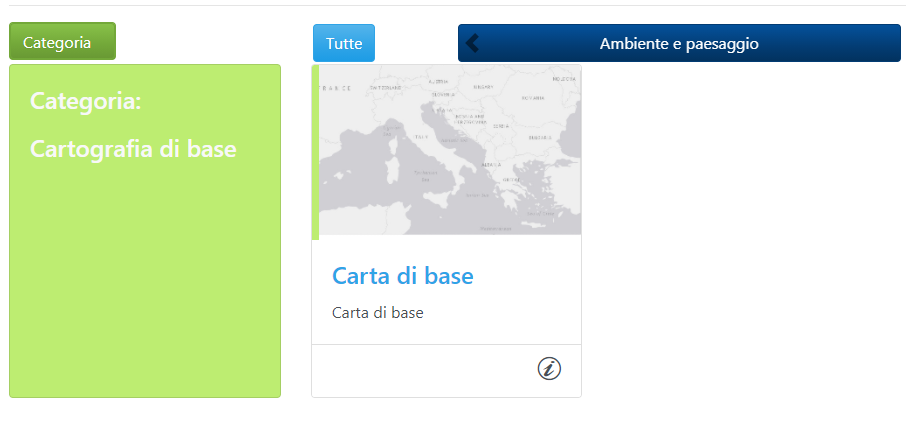The width and height of the screenshot is (906, 423).
Task: Open the blue Carta di base title link
Action: click(403, 276)
